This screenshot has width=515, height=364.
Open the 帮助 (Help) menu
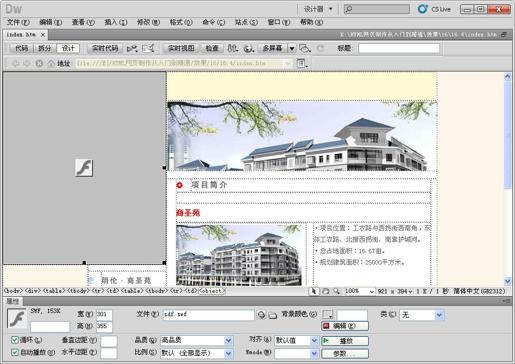311,22
